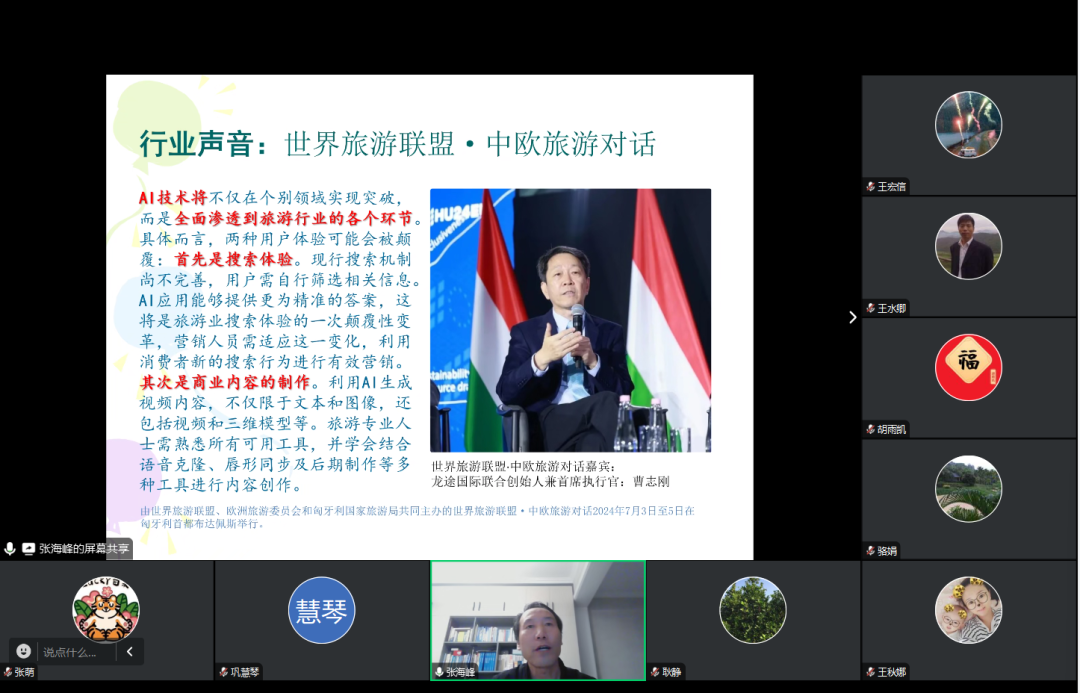Screen dimensions: 1080x693
Task: Click the 张海峰的屏幕共享 label
Action: tap(84, 549)
